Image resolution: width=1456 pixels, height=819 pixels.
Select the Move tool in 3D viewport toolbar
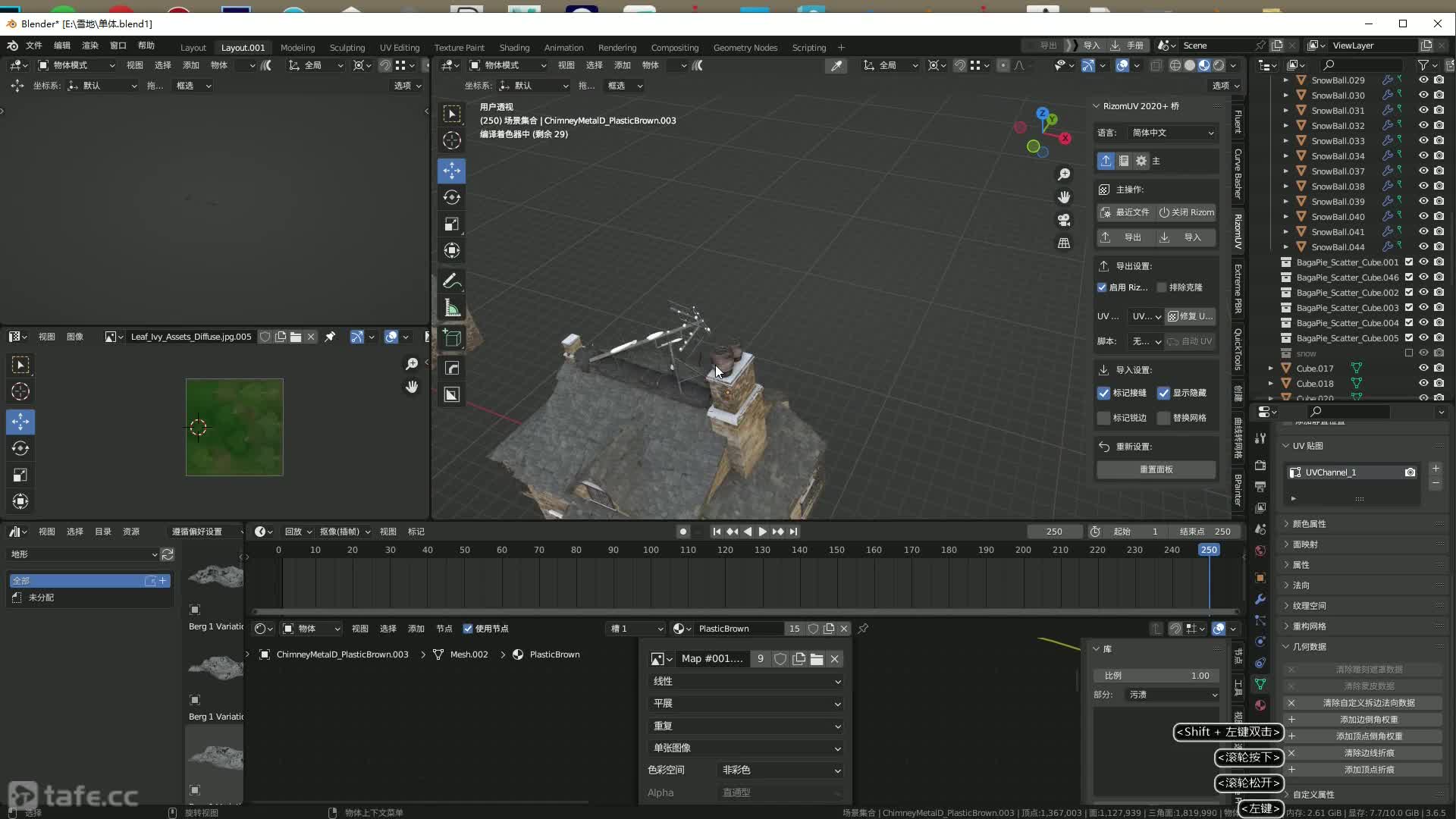[x=451, y=170]
